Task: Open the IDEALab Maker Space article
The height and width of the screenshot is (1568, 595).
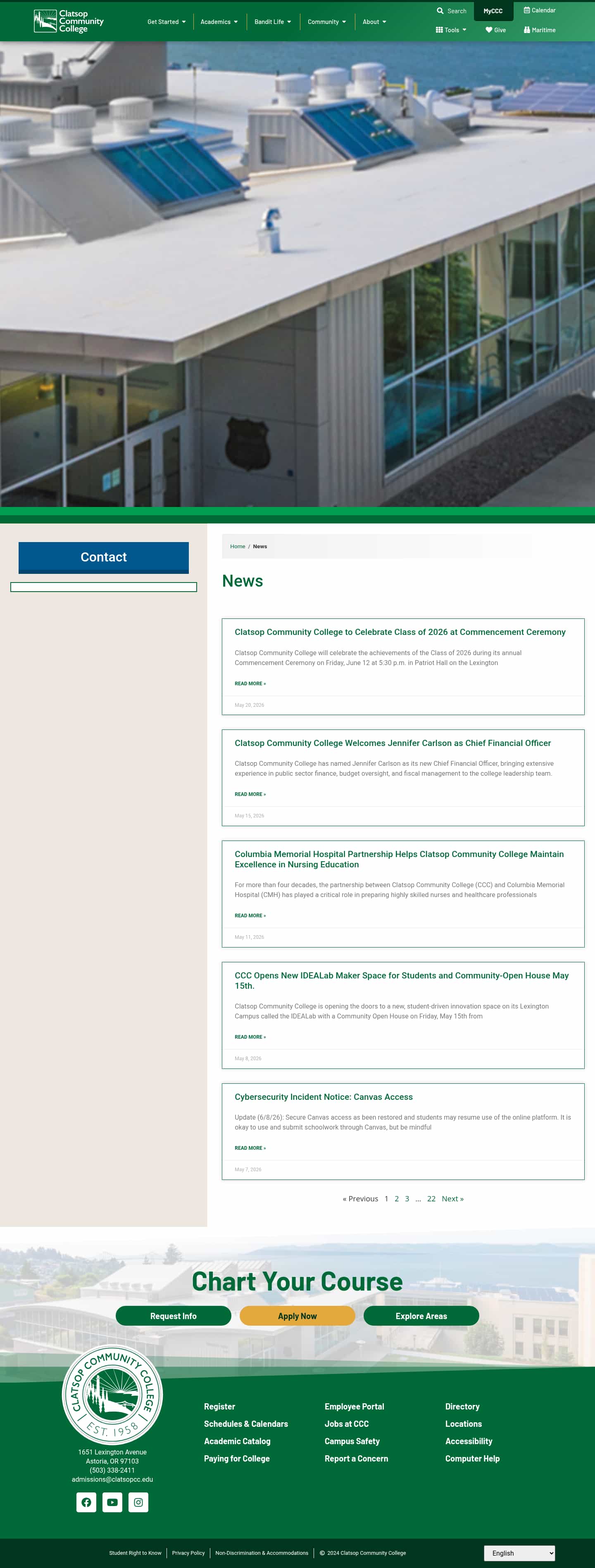Action: 402,981
